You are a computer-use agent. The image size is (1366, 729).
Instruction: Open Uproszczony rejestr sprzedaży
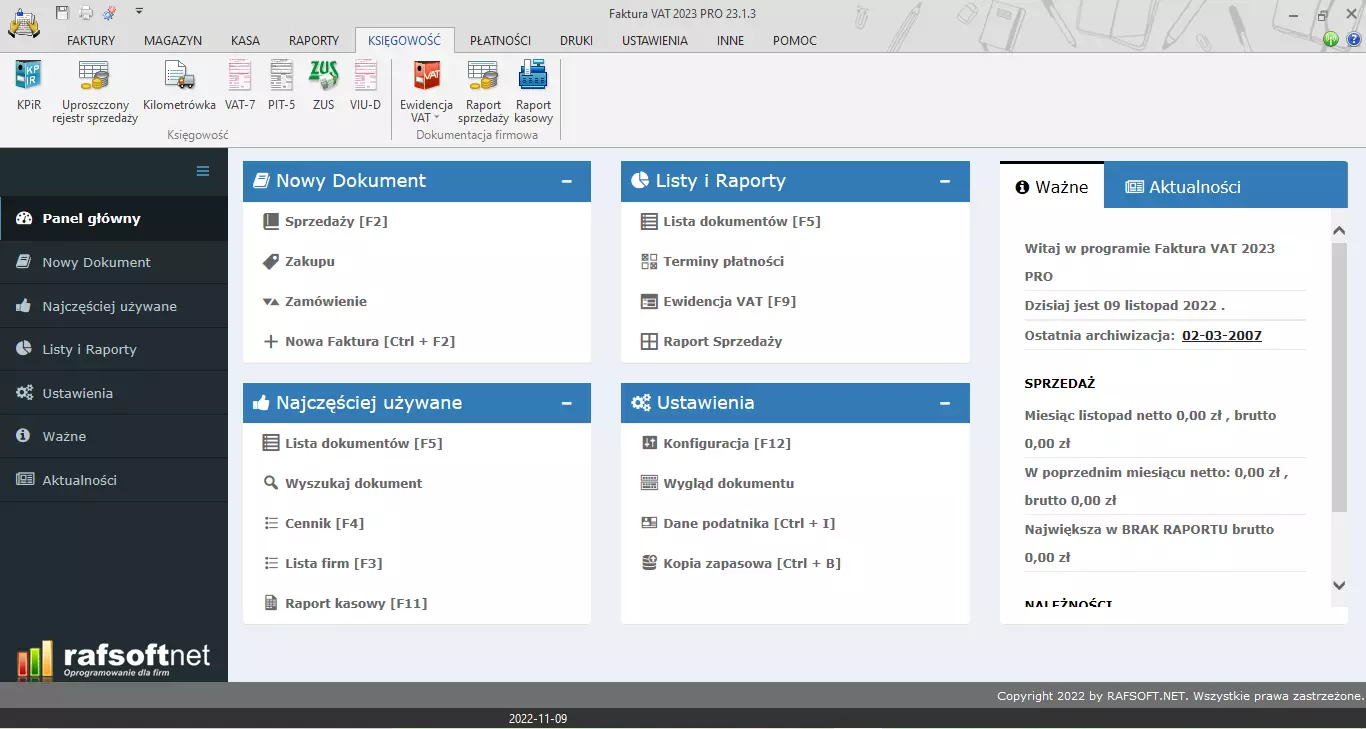click(93, 86)
